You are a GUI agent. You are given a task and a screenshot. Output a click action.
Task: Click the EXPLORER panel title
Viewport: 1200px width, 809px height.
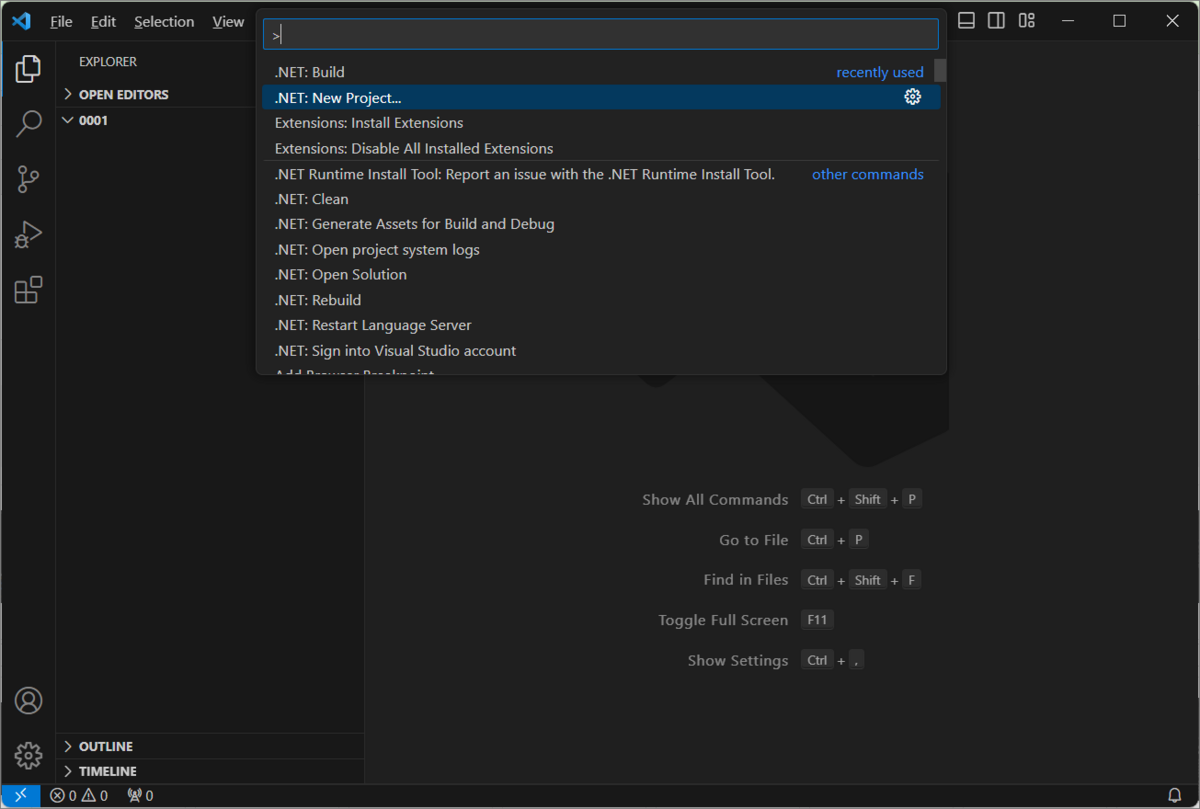pyautogui.click(x=108, y=61)
